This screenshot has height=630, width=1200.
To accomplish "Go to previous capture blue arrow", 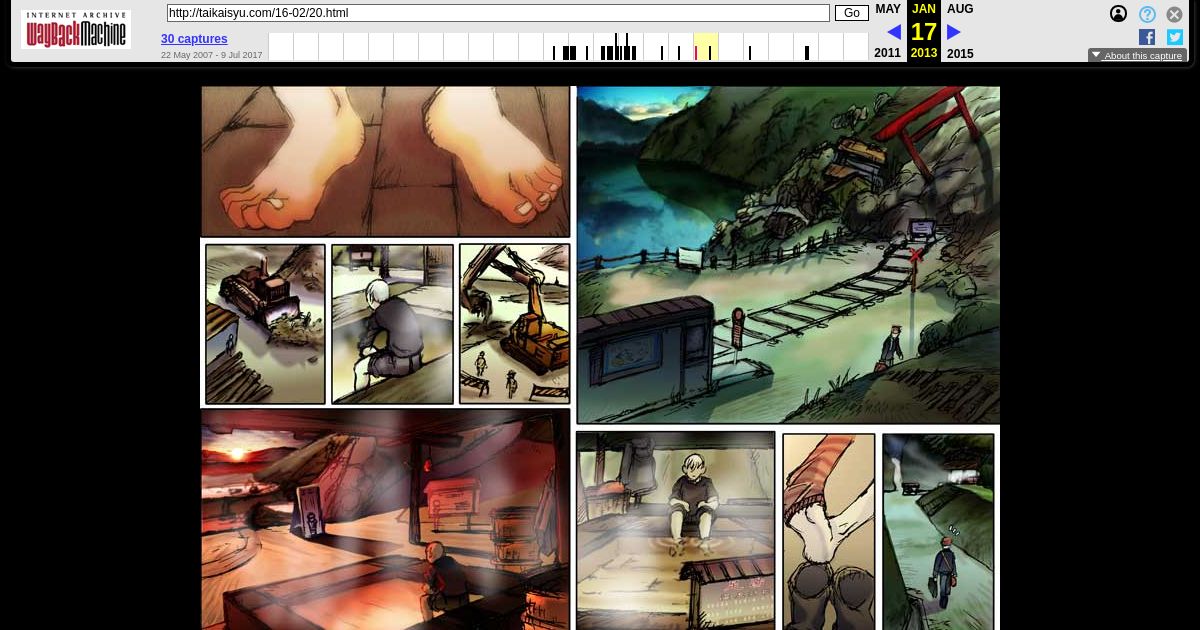I will click(893, 32).
